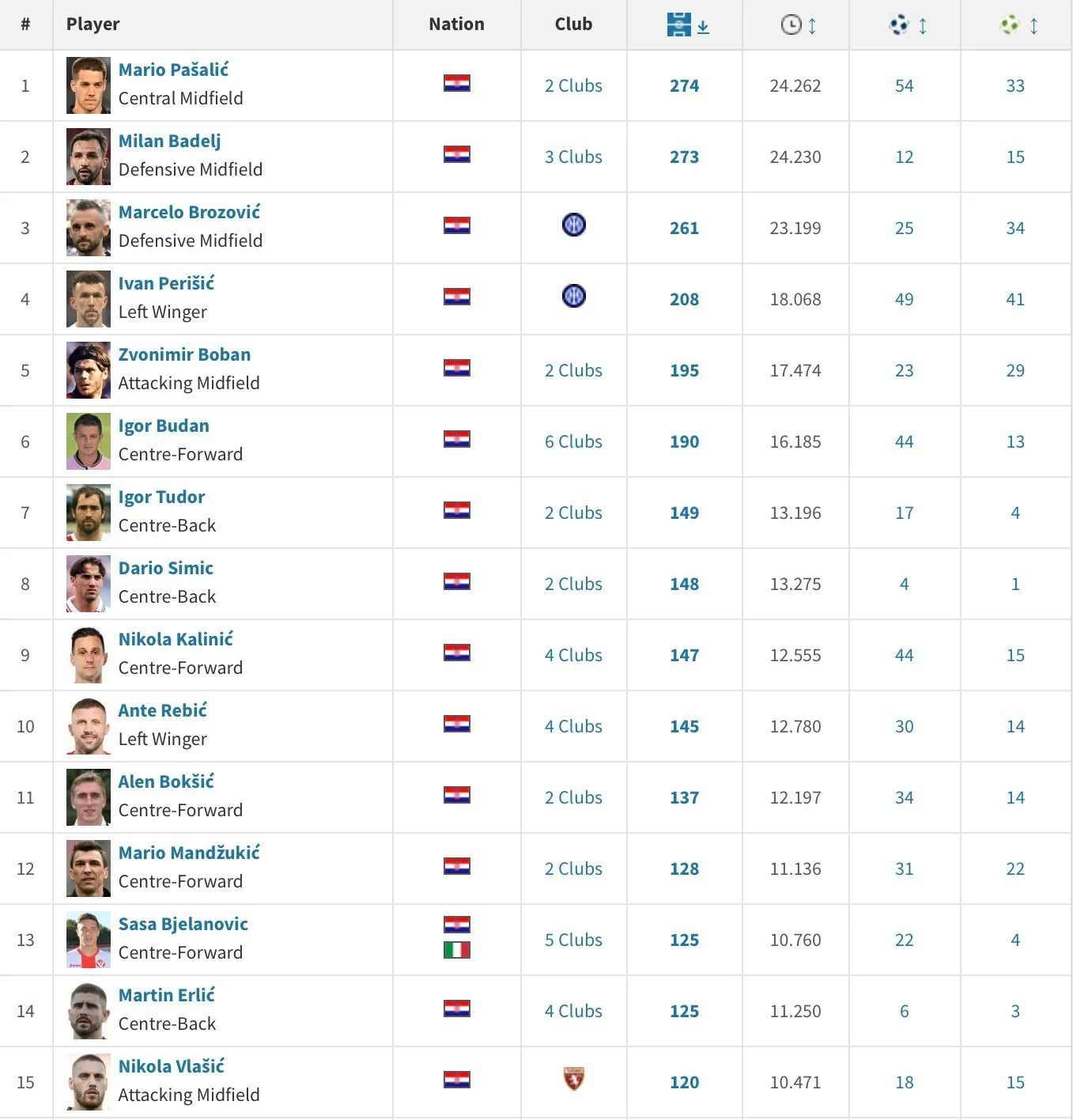Image resolution: width=1073 pixels, height=1120 pixels.
Task: Click the Croatian flag beside Mario Pašalić
Action: (456, 81)
